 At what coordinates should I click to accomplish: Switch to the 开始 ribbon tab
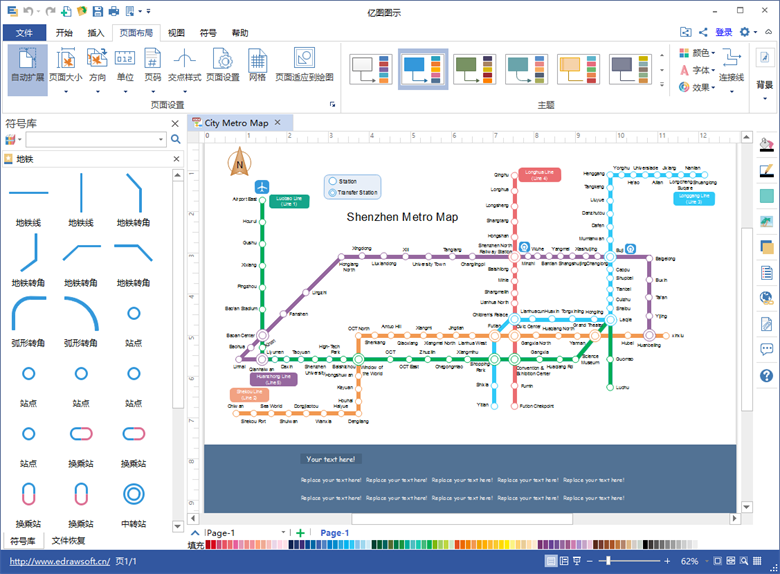click(64, 33)
